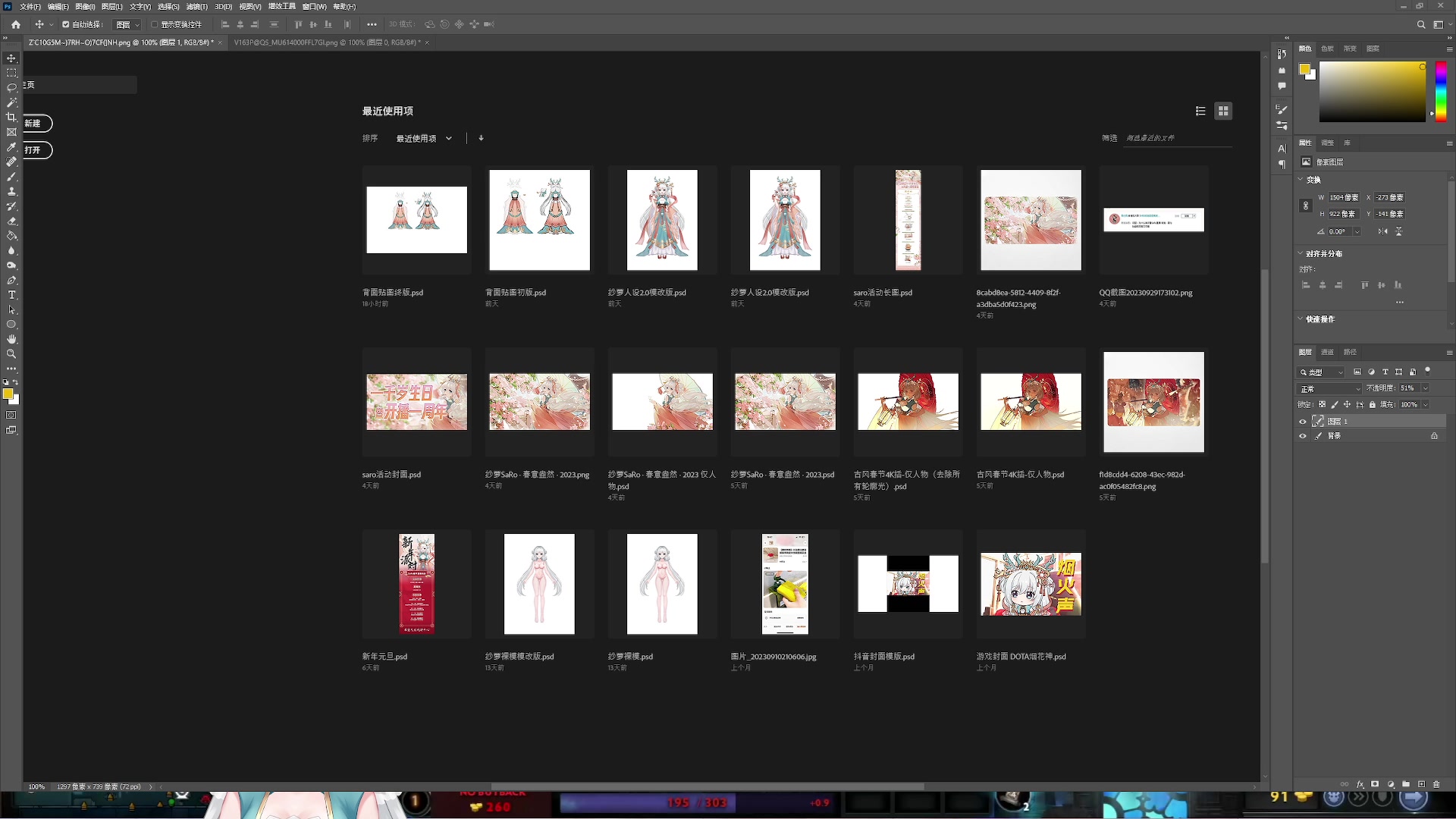Select the Frame tool
The height and width of the screenshot is (819, 1456).
pyautogui.click(x=11, y=132)
